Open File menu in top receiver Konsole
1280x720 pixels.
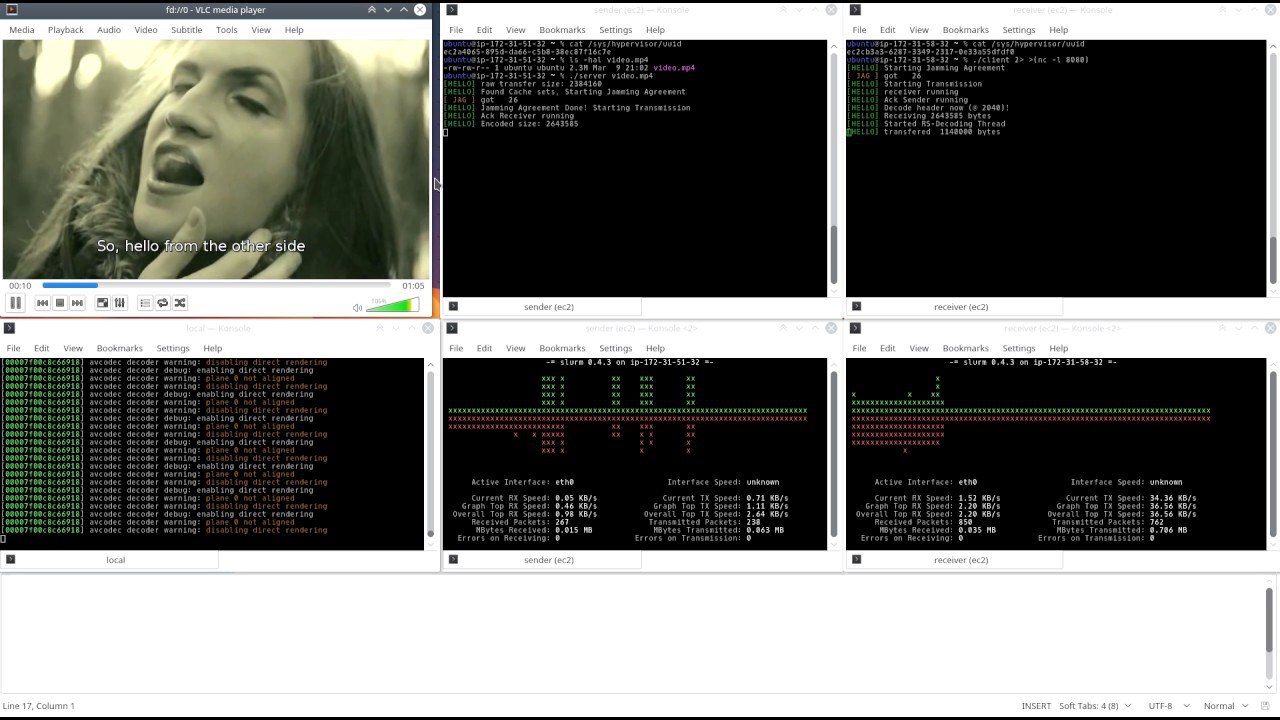(859, 30)
